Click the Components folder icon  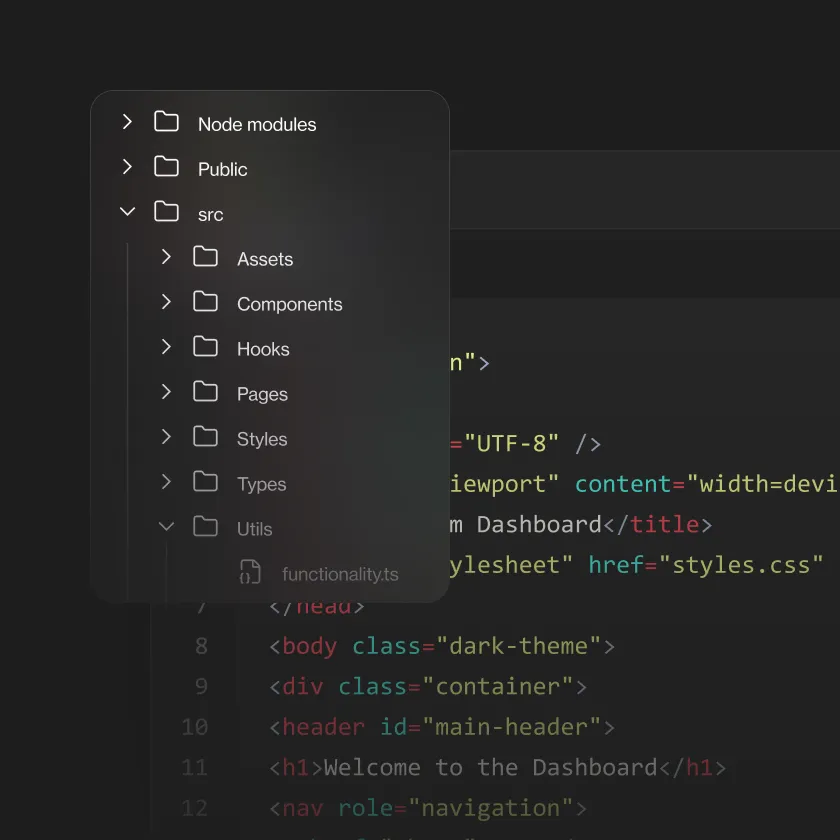click(x=206, y=302)
